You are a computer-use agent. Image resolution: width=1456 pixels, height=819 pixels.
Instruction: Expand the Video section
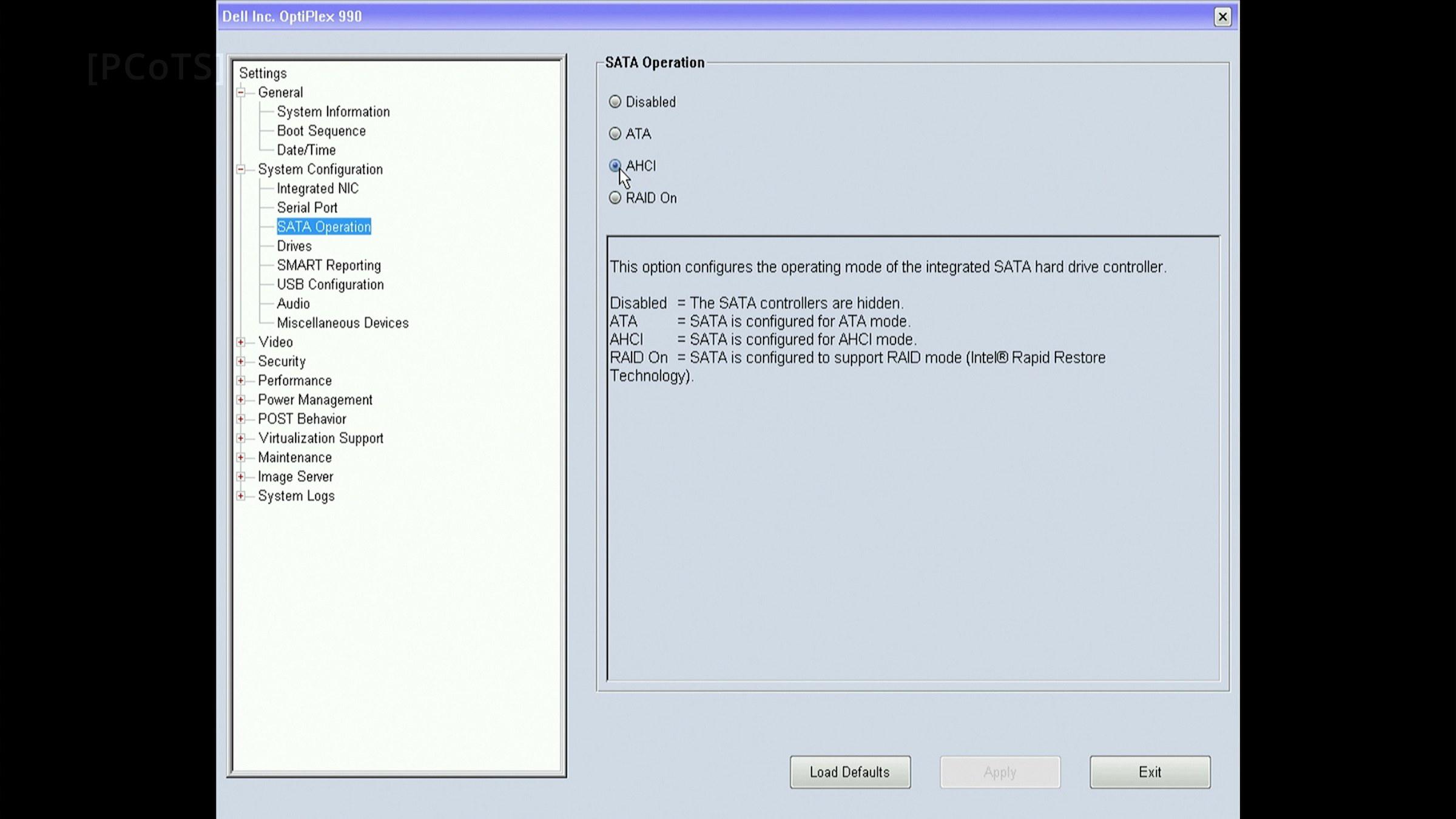tap(241, 342)
